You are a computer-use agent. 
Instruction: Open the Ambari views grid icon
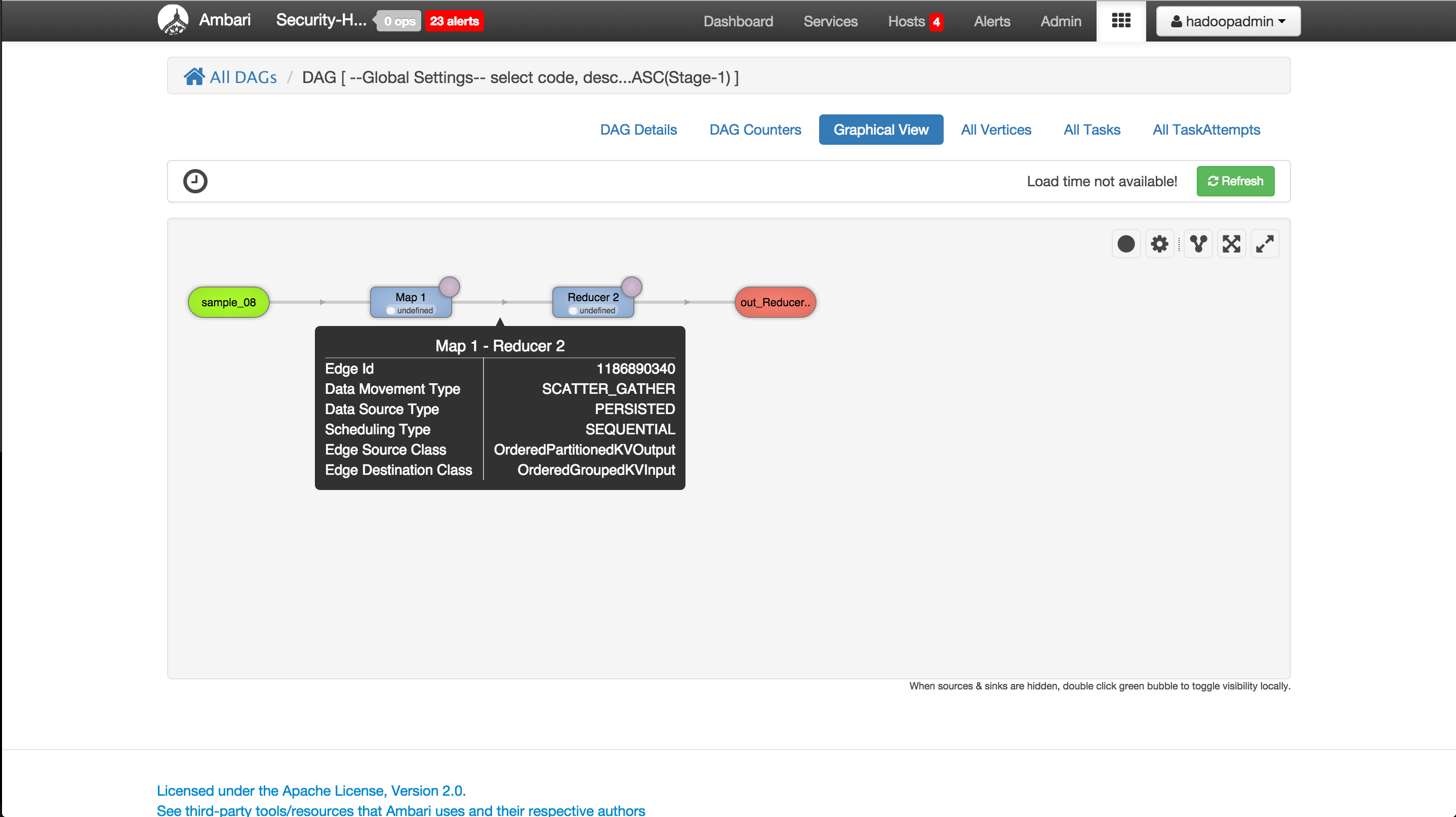(x=1121, y=21)
